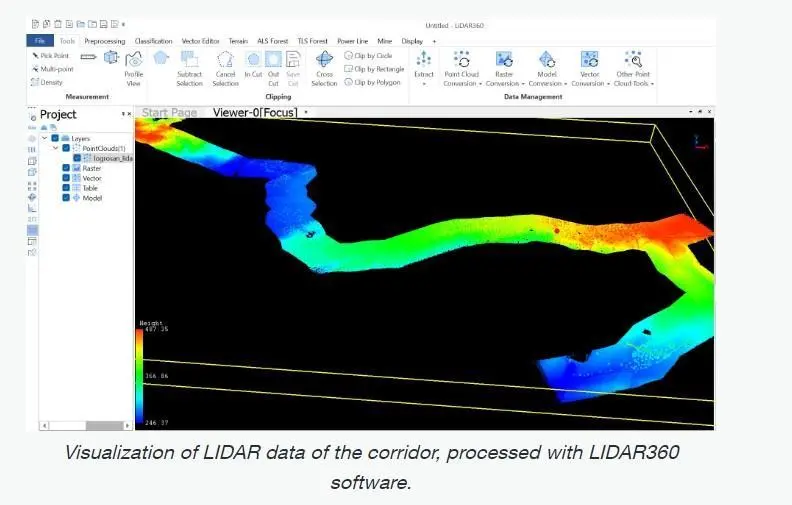The image size is (792, 505).
Task: Click the highlighted blue icon in left sidebar
Action: point(32,230)
